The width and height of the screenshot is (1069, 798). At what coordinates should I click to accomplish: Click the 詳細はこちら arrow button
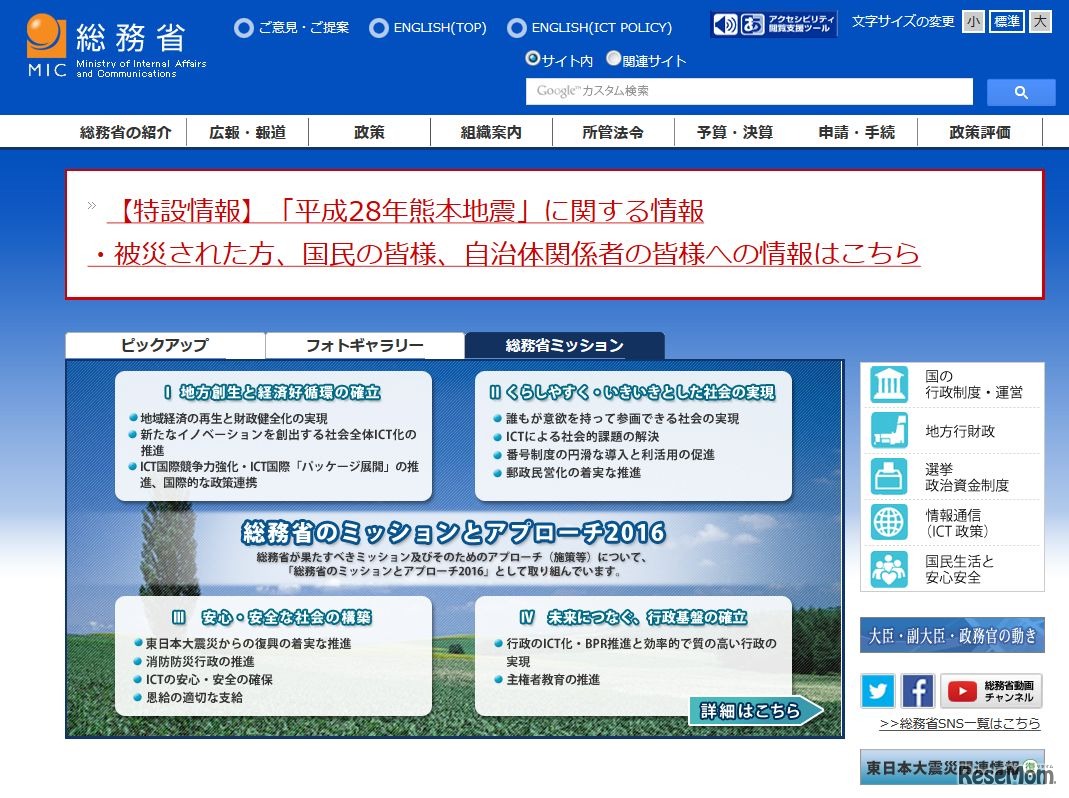pos(752,710)
